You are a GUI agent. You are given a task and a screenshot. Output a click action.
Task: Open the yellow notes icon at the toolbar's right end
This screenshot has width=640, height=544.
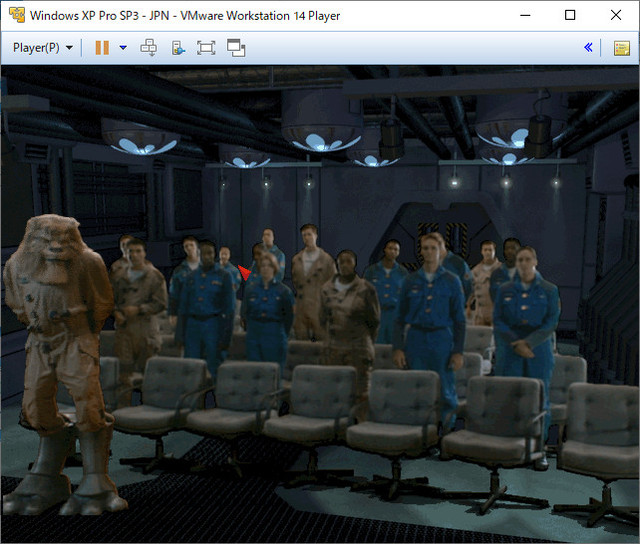622,48
